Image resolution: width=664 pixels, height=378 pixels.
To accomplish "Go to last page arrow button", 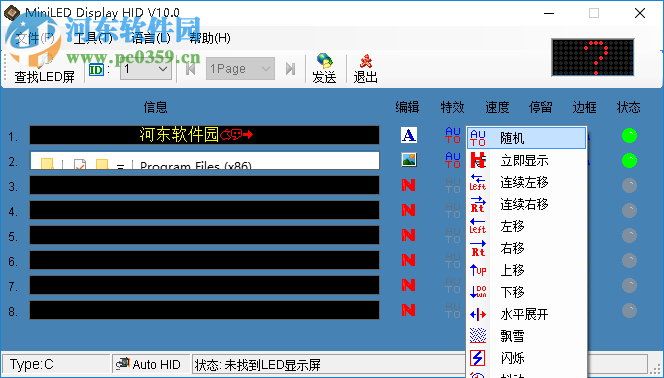I will tap(290, 69).
